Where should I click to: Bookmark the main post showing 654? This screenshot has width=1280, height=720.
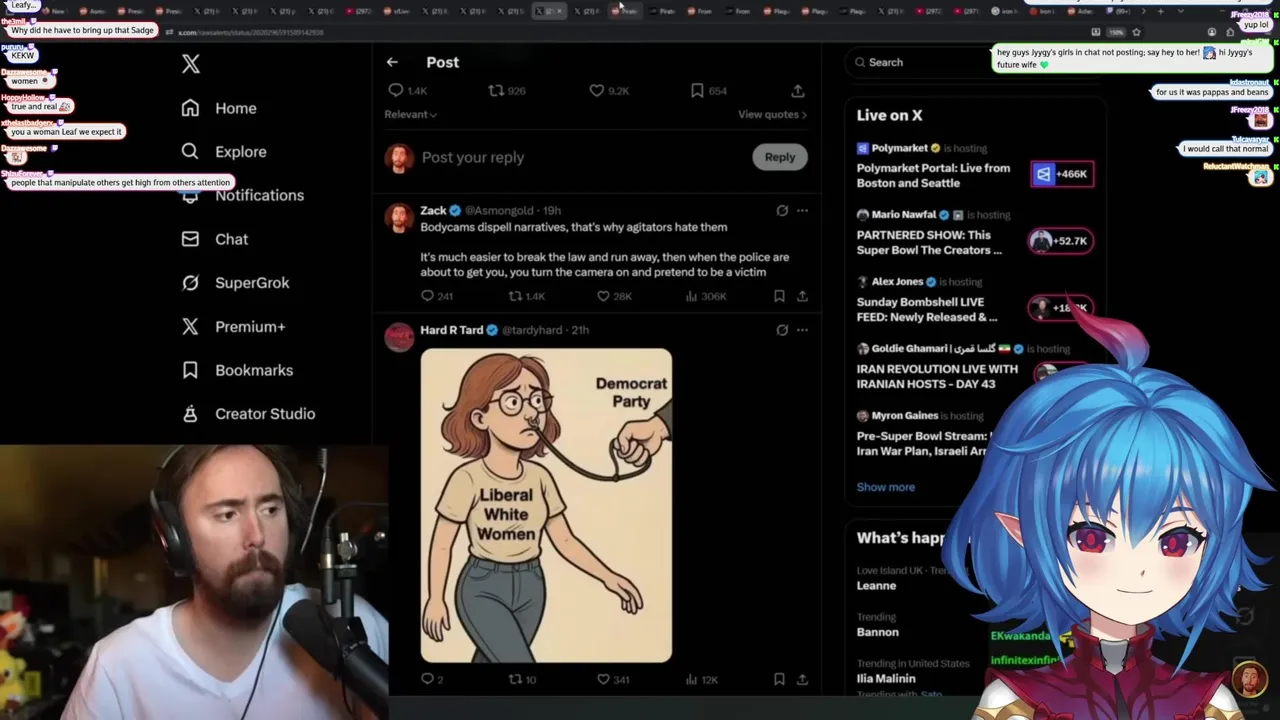tap(697, 90)
